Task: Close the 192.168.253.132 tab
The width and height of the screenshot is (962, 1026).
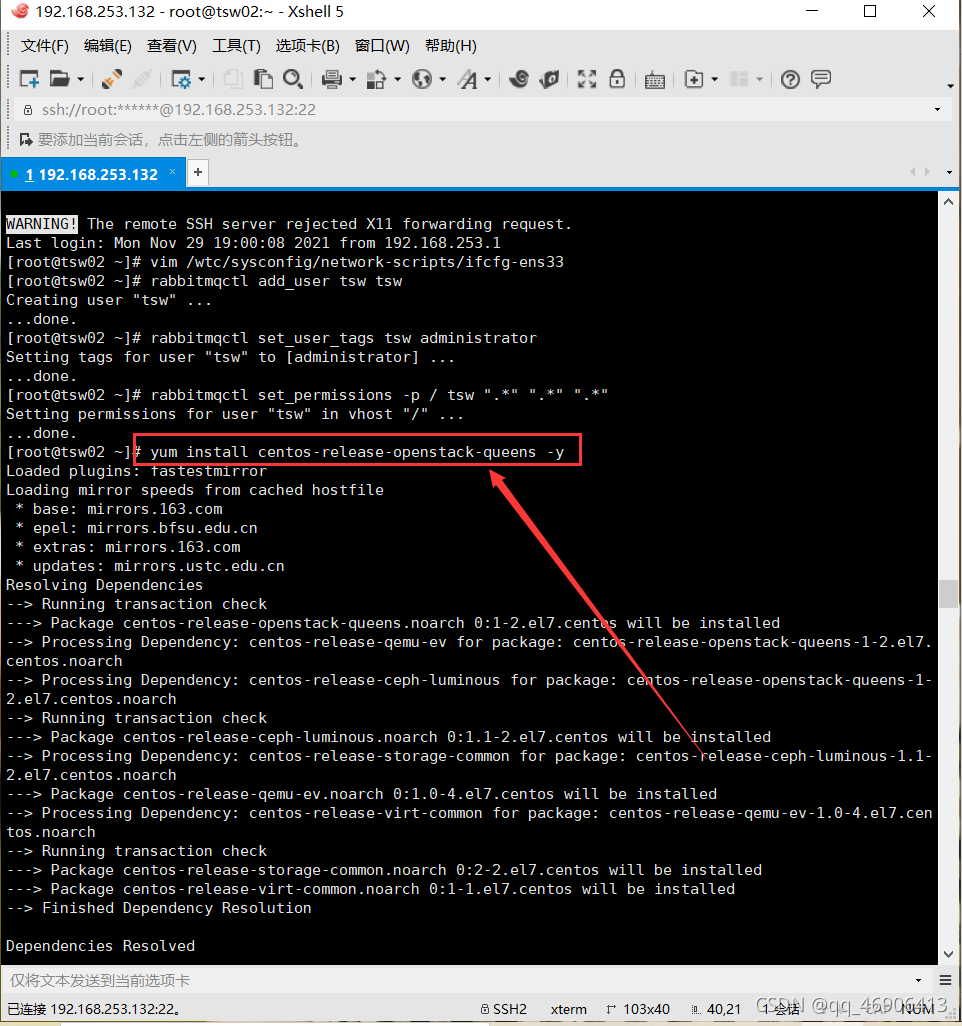Action: (x=173, y=171)
